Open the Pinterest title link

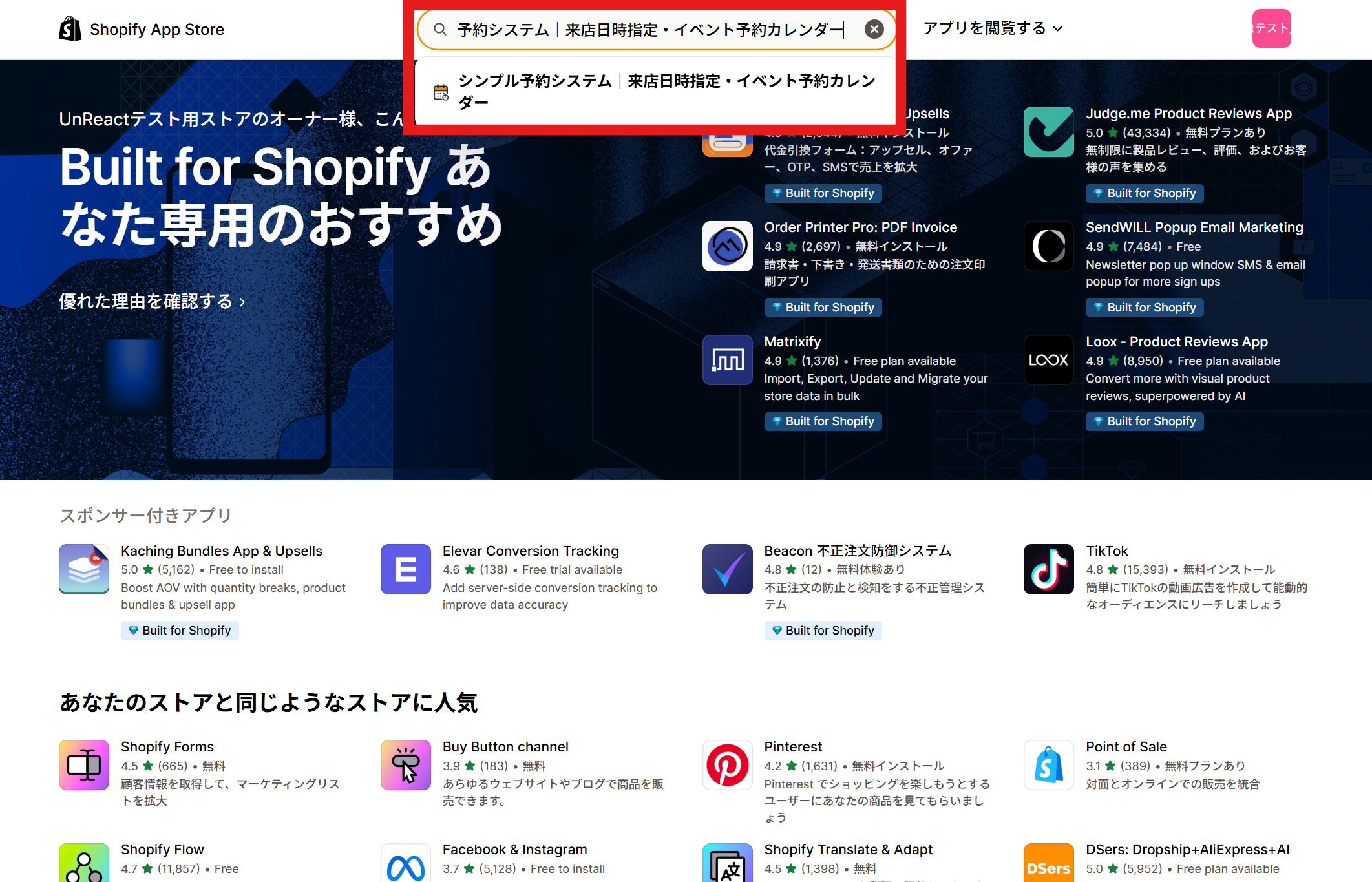(x=793, y=747)
